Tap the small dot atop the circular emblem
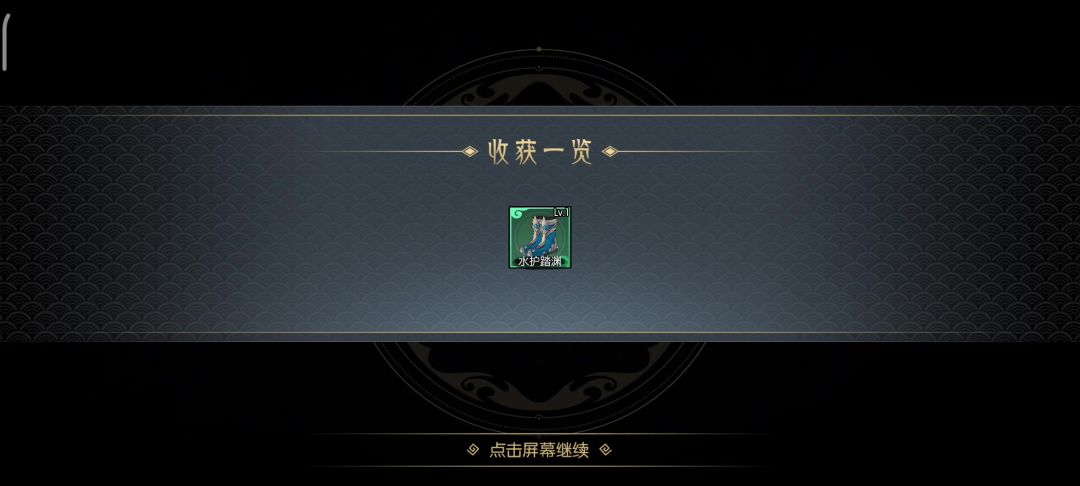The width and height of the screenshot is (1080, 486). tap(539, 50)
